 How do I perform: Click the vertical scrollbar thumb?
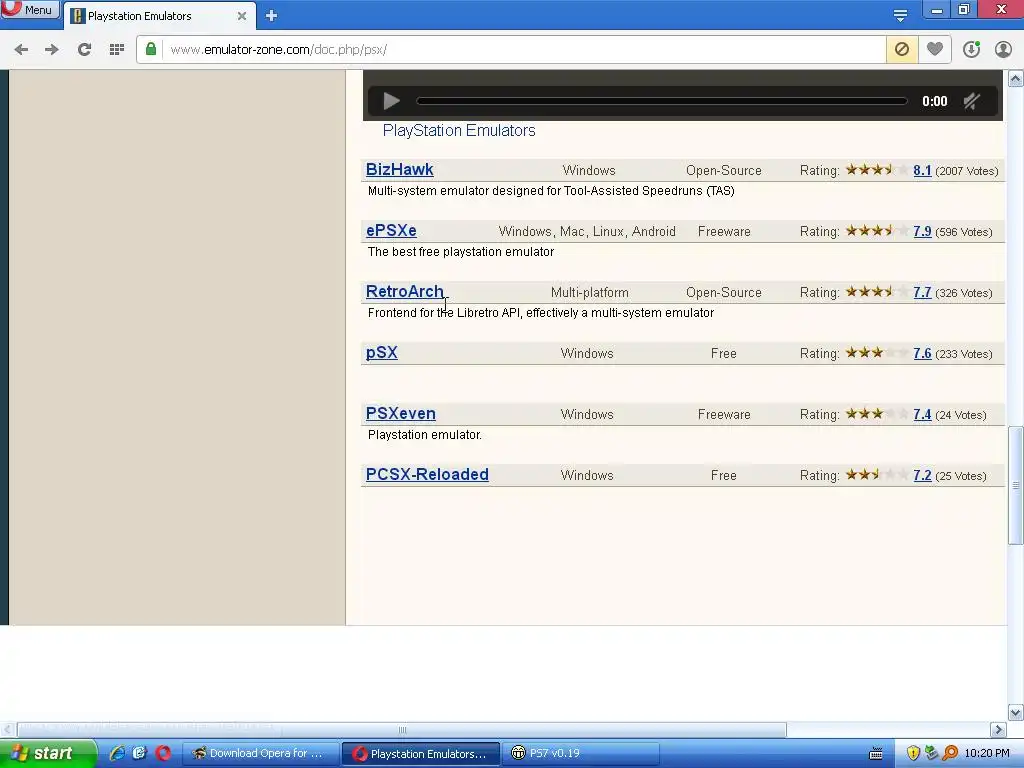tap(1016, 485)
